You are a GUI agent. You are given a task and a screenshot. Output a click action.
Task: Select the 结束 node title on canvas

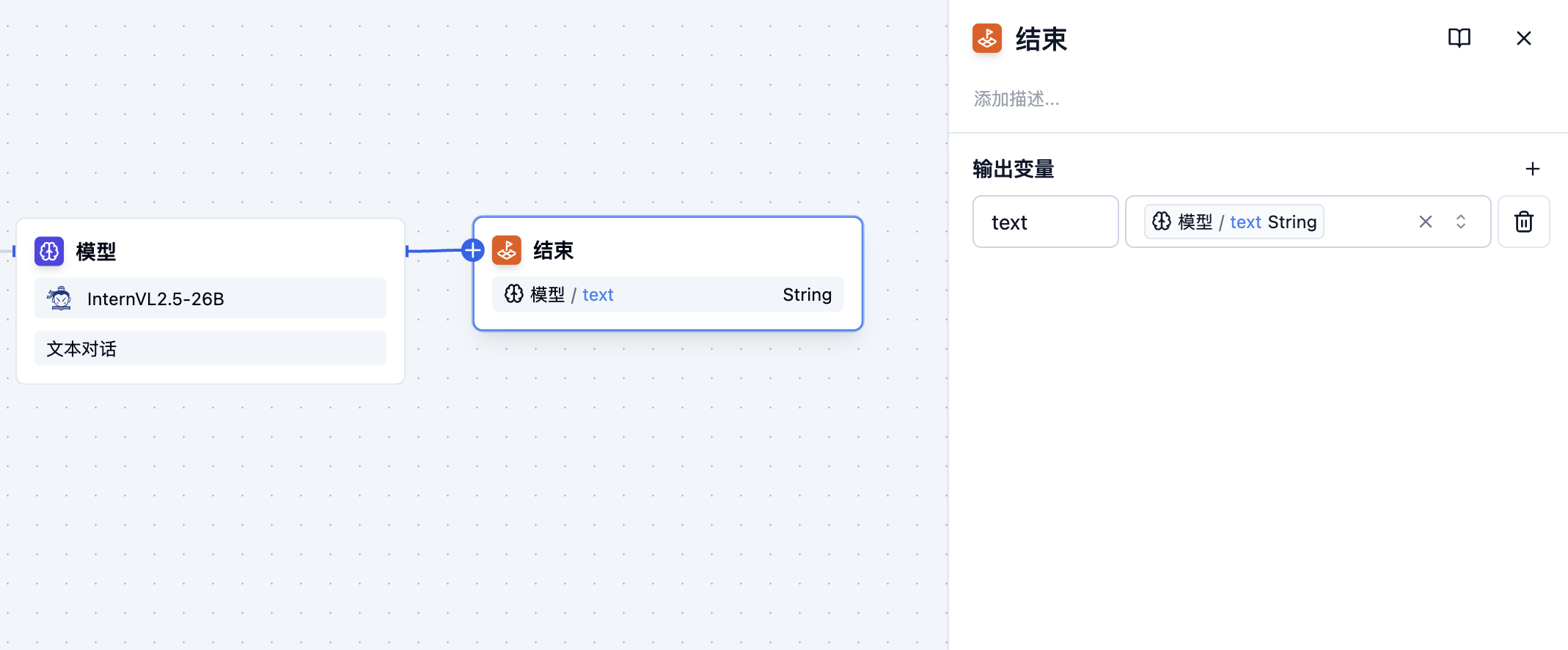pos(553,250)
